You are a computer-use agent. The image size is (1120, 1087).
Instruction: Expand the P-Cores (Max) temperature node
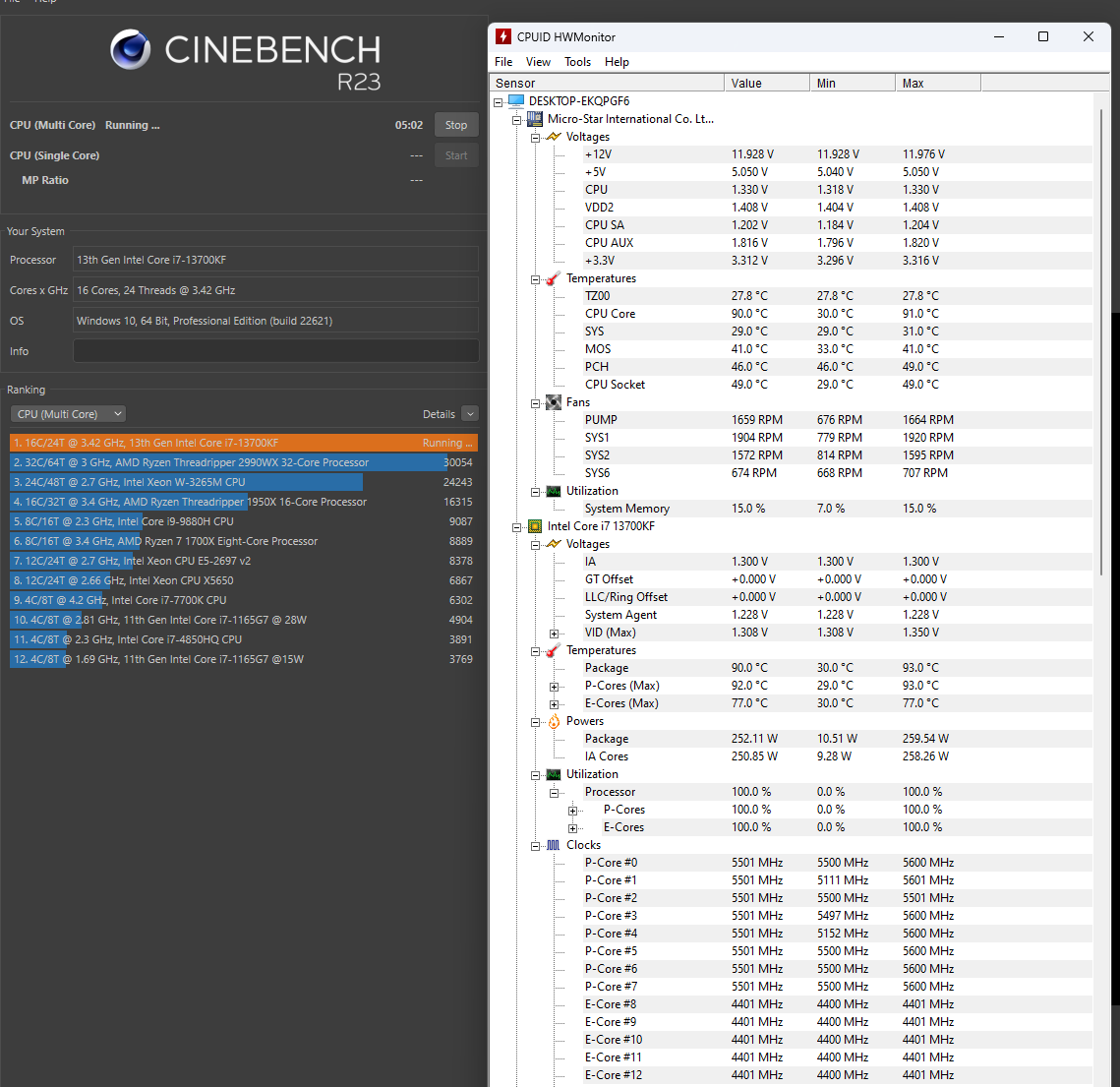tap(555, 687)
